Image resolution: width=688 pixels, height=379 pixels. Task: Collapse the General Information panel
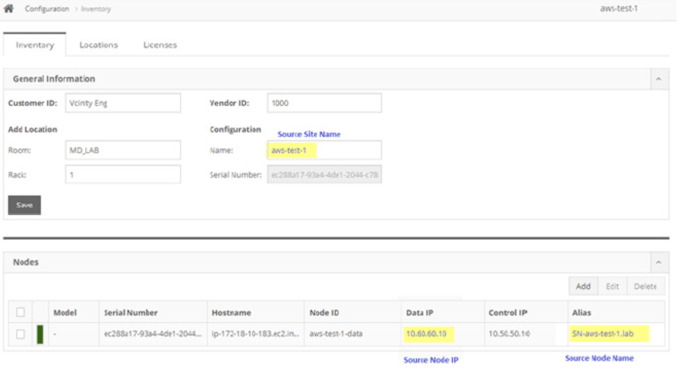658,79
